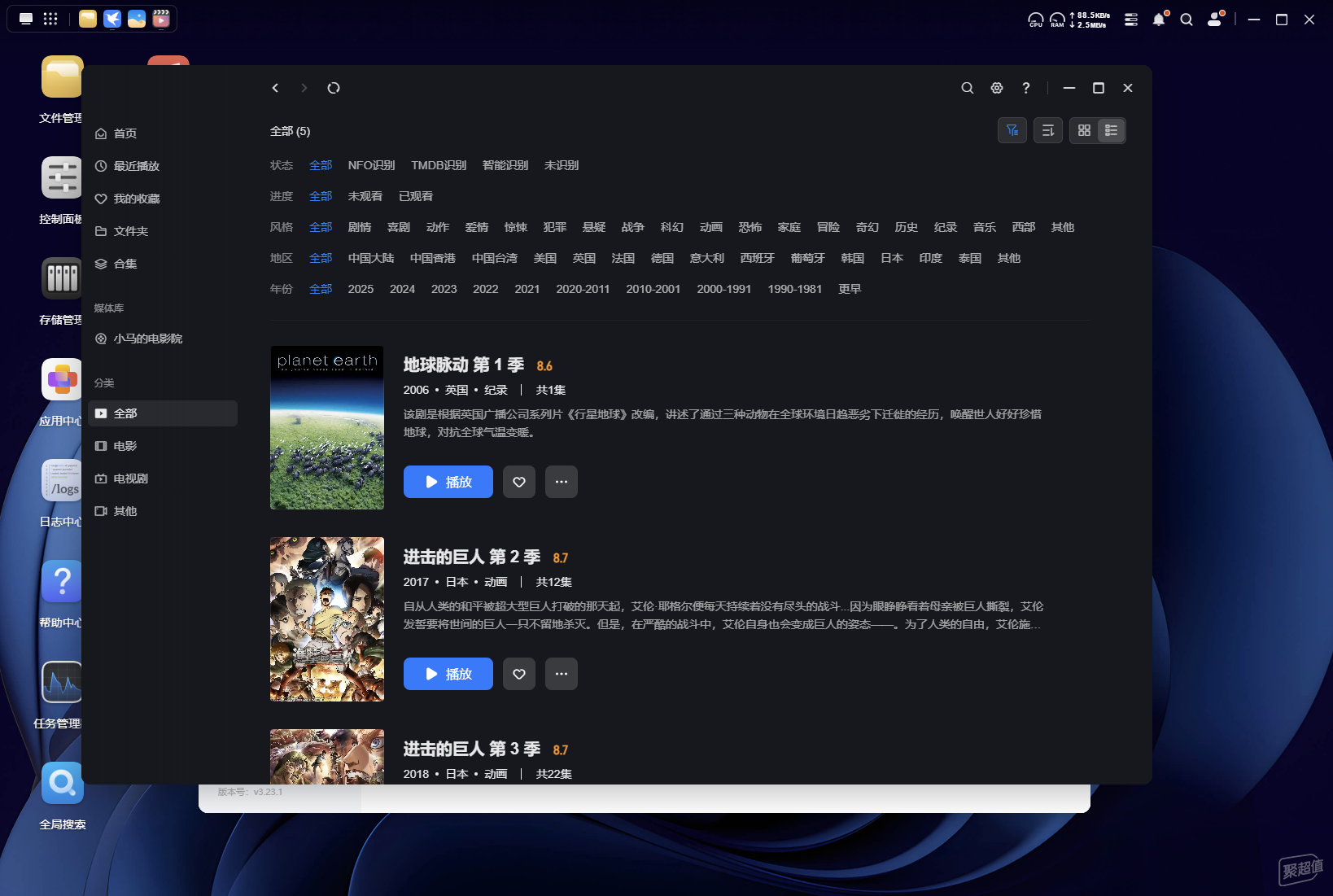
Task: Open the 进击的巨人 第3季 title
Action: coord(472,749)
